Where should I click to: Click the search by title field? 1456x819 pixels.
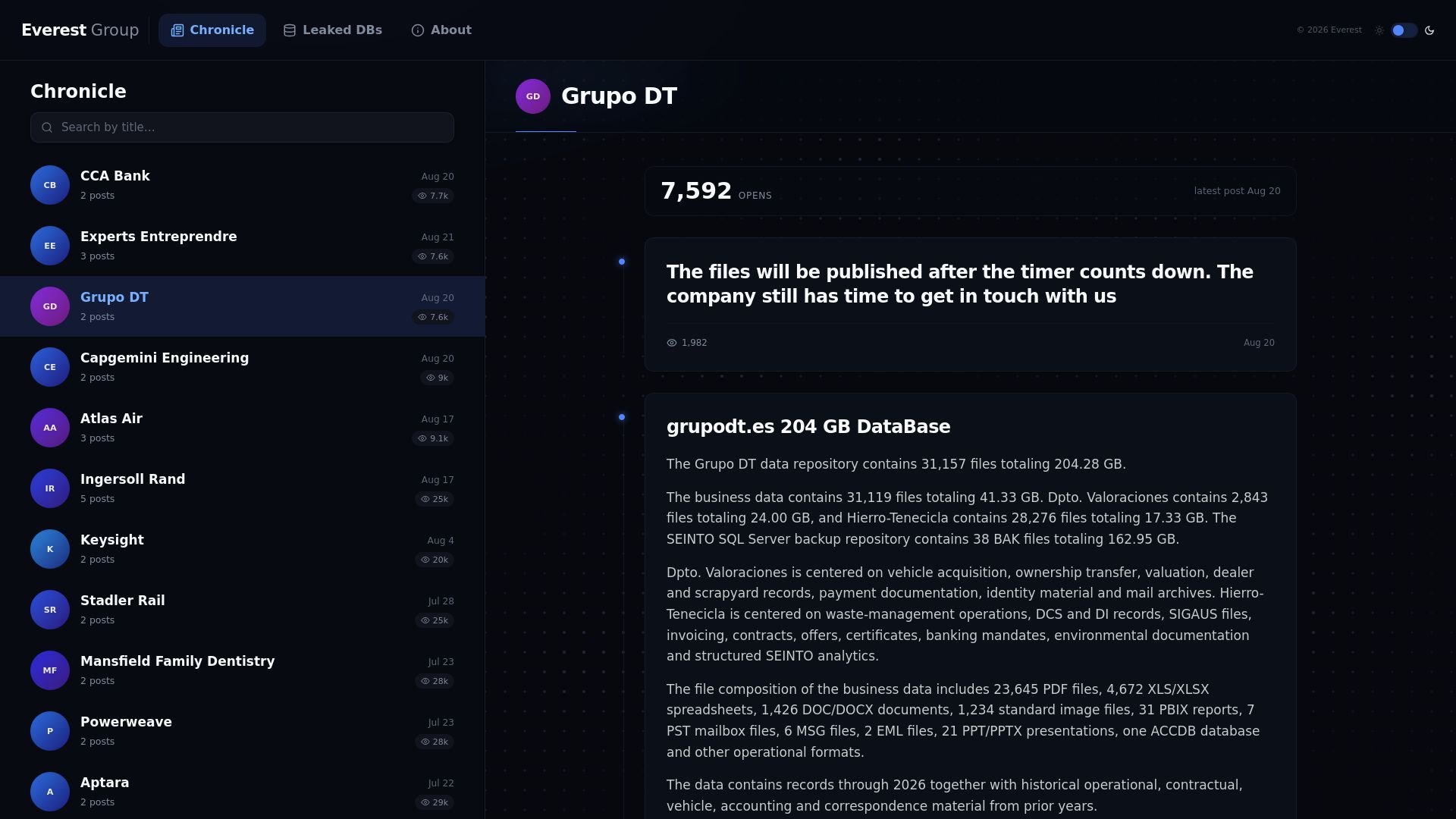click(242, 127)
